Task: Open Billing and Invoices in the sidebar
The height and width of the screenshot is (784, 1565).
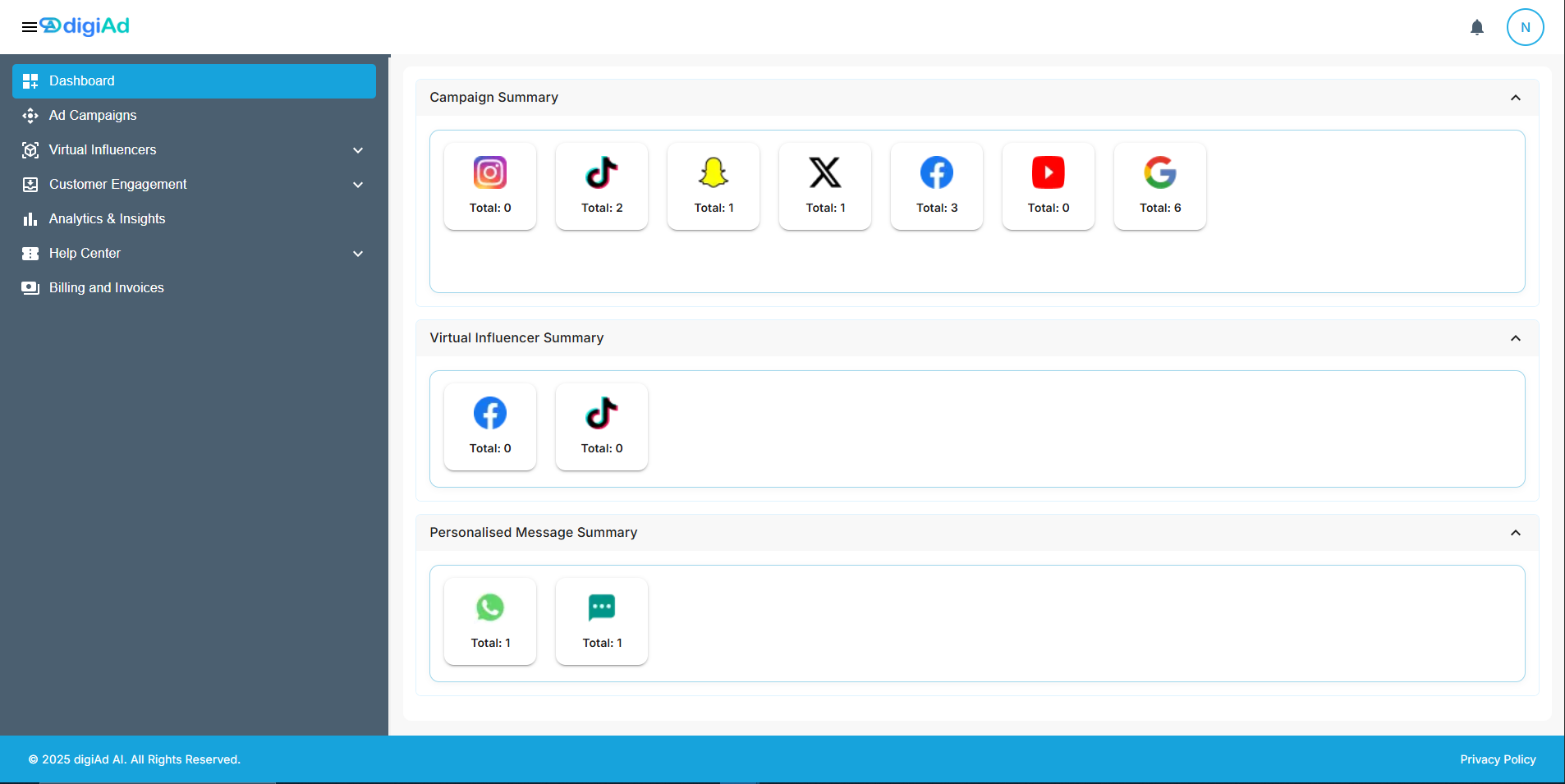Action: pos(194,288)
